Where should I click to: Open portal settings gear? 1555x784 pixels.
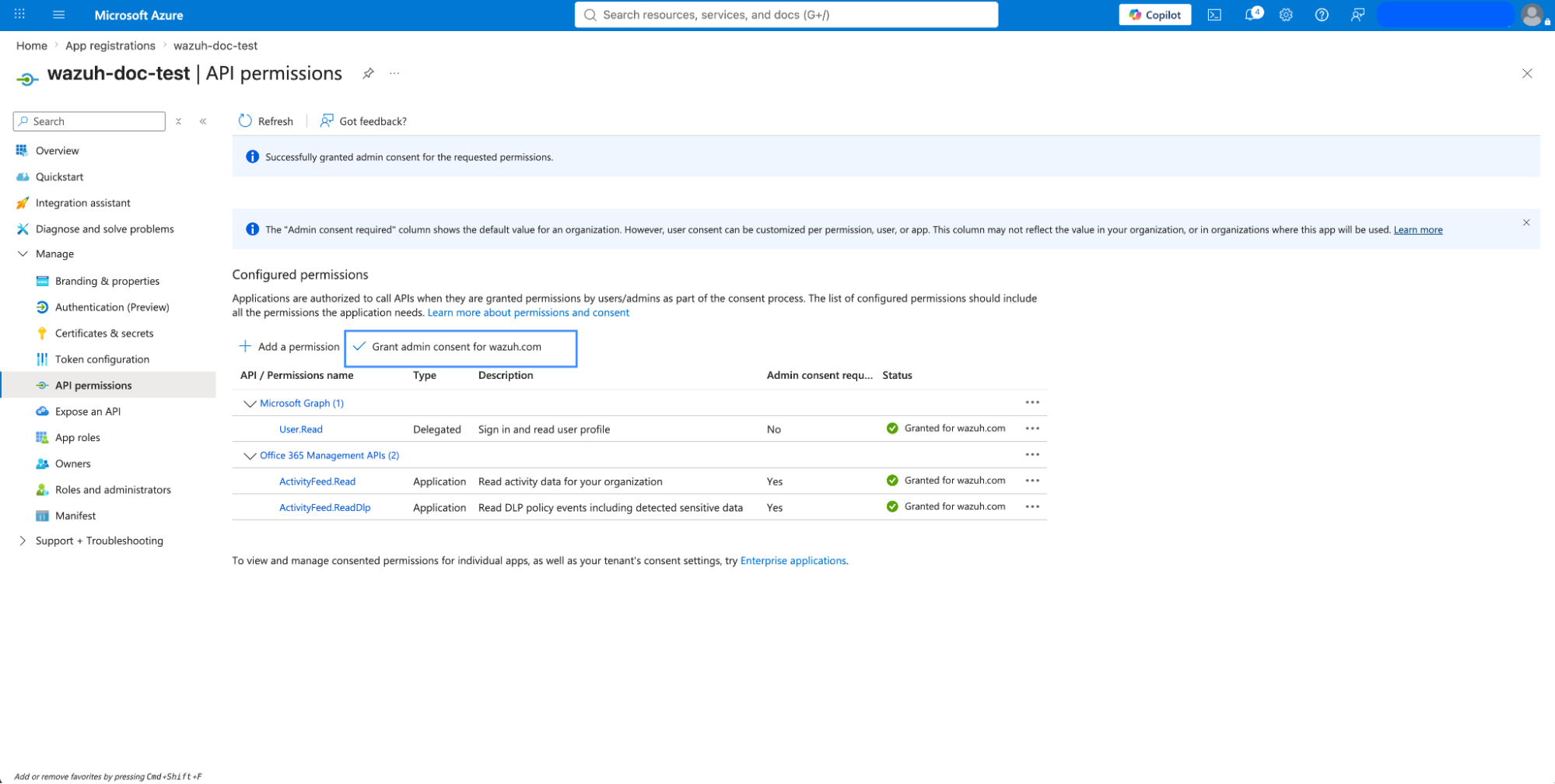coord(1286,14)
